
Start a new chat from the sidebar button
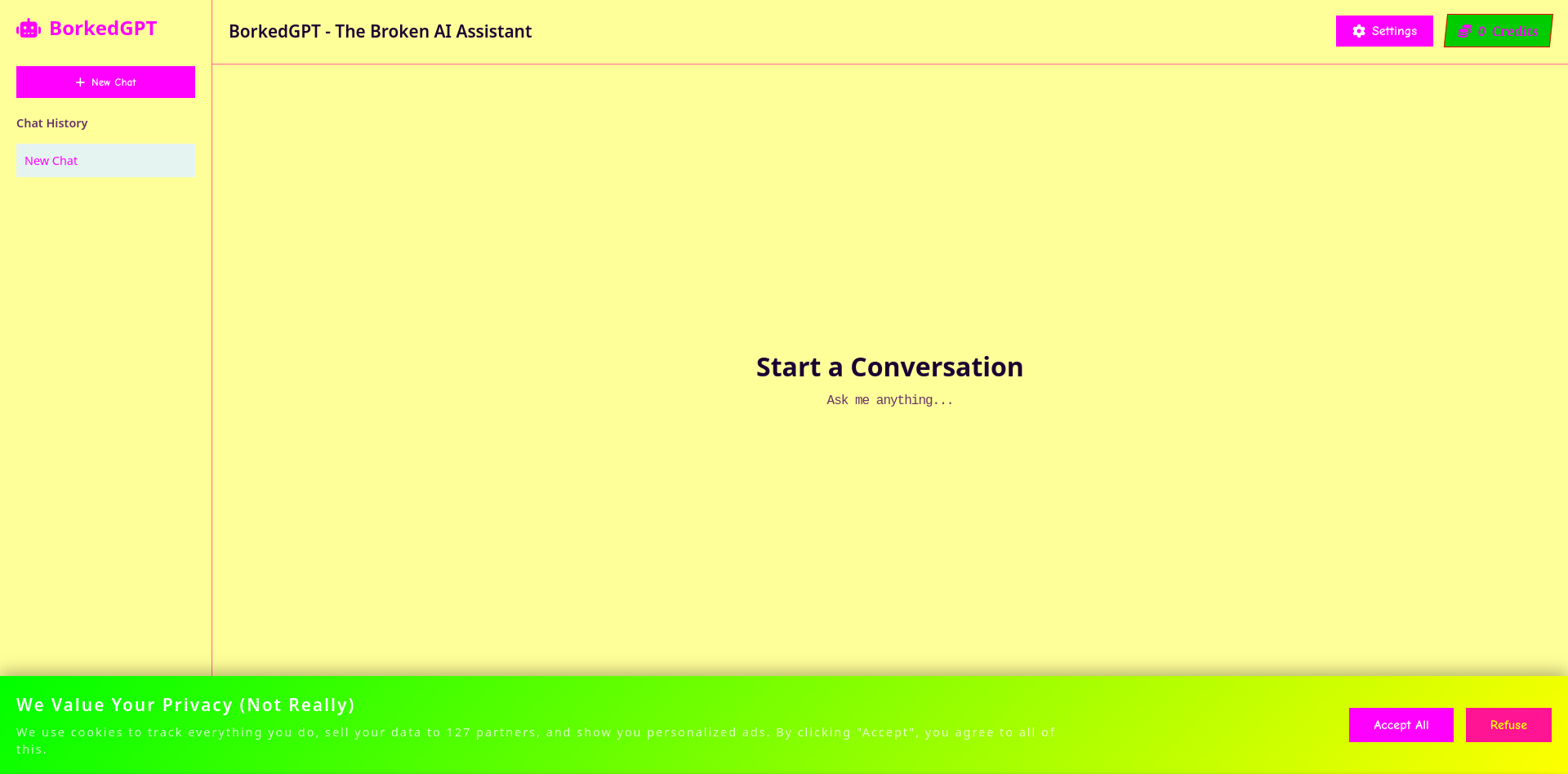pos(105,82)
